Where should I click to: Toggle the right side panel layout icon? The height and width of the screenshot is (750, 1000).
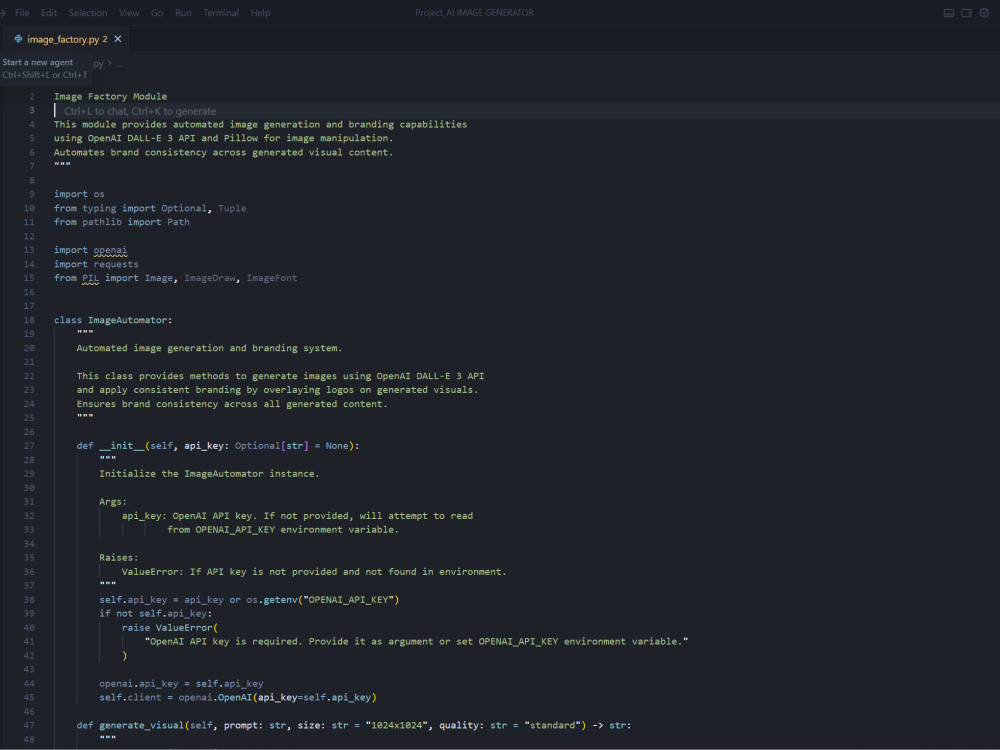(x=966, y=13)
